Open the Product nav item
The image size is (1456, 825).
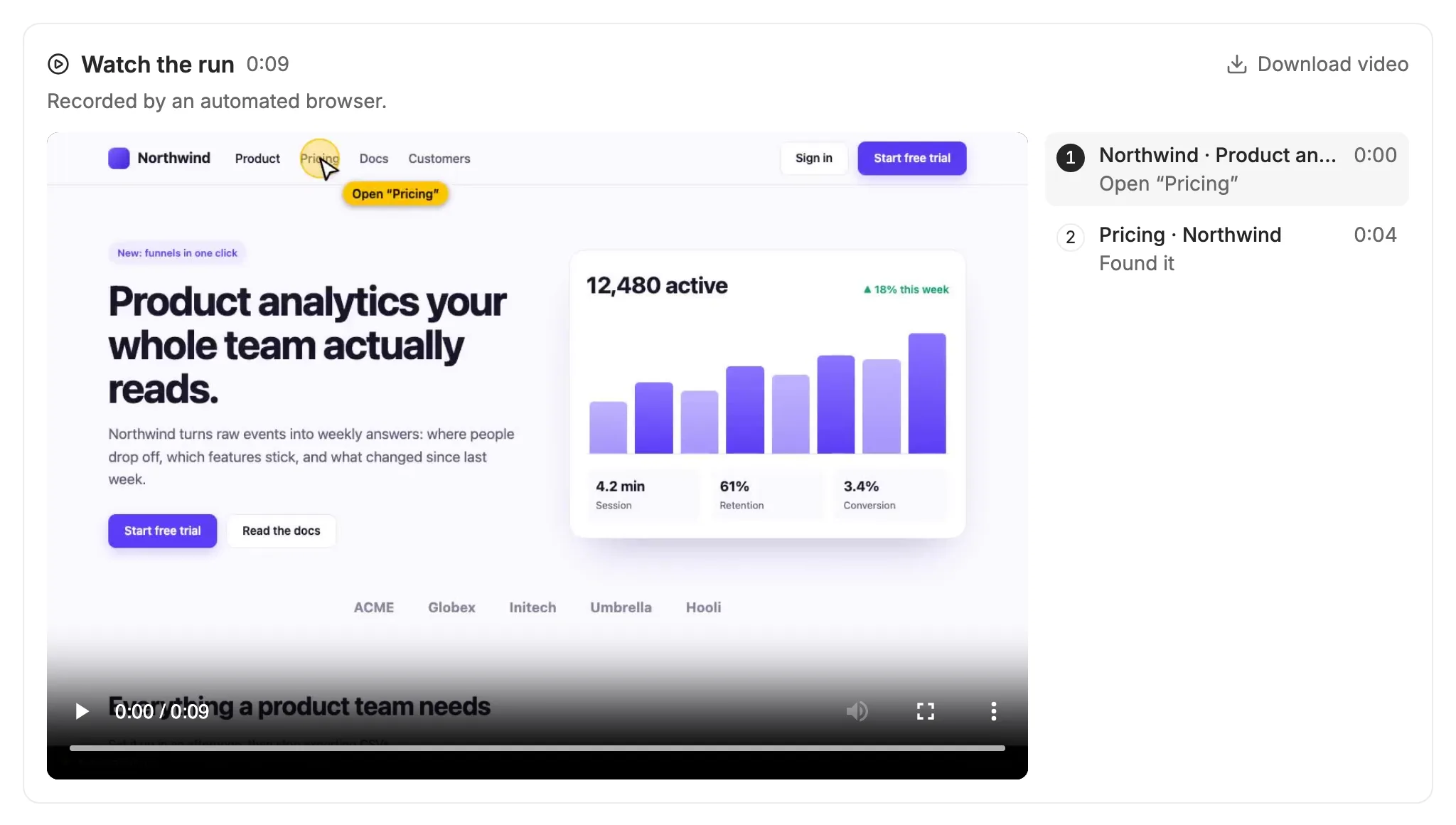tap(257, 159)
